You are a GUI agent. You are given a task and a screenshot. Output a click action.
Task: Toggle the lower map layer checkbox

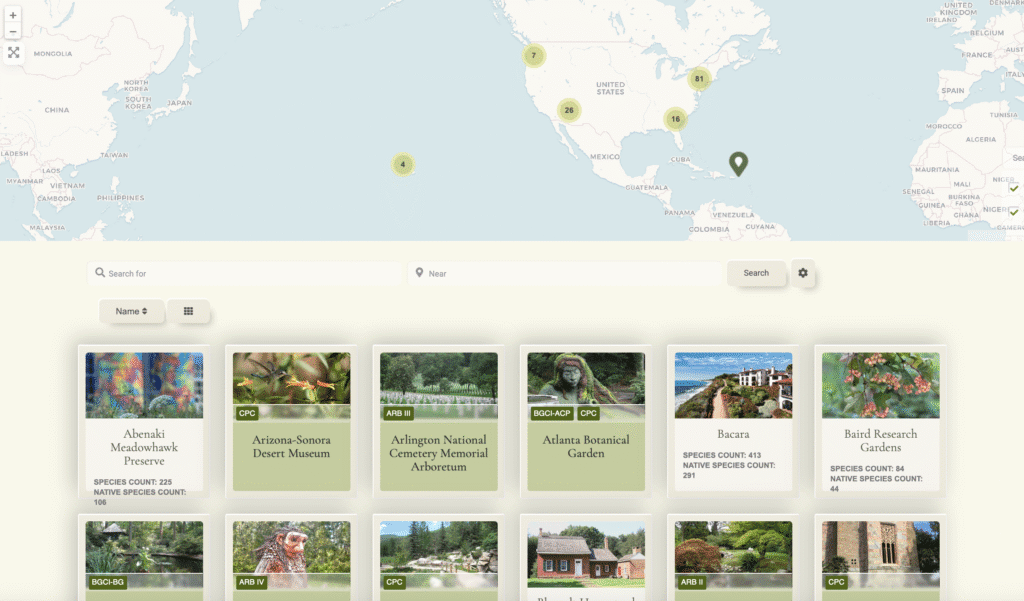pos(1013,212)
